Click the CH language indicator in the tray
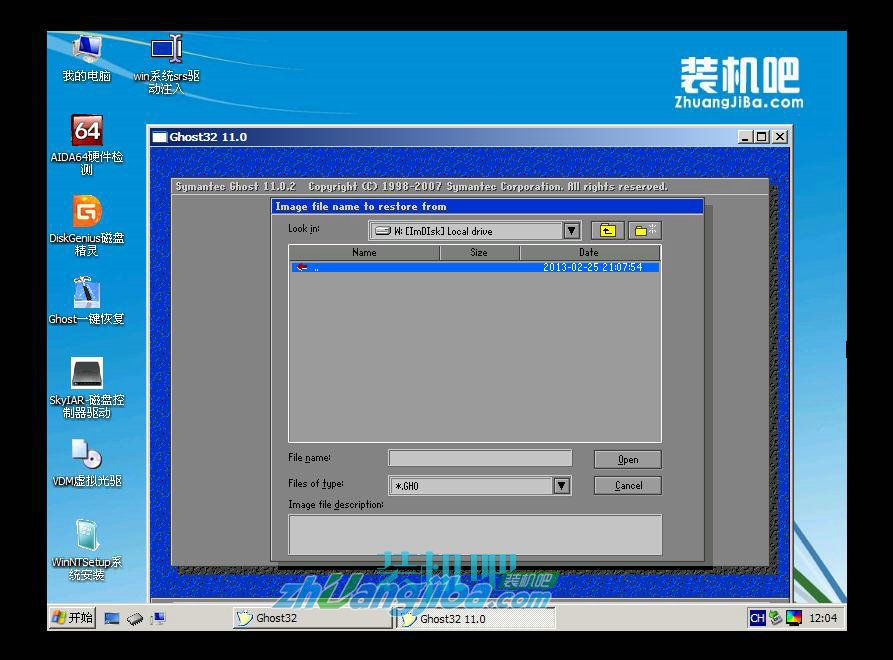Image resolution: width=893 pixels, height=660 pixels. [x=757, y=618]
